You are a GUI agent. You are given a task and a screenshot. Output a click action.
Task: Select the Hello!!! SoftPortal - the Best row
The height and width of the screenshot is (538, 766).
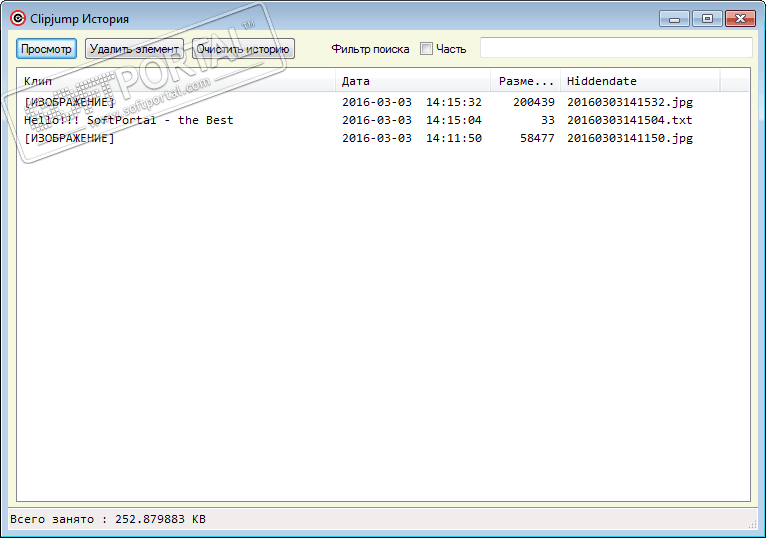click(383, 120)
